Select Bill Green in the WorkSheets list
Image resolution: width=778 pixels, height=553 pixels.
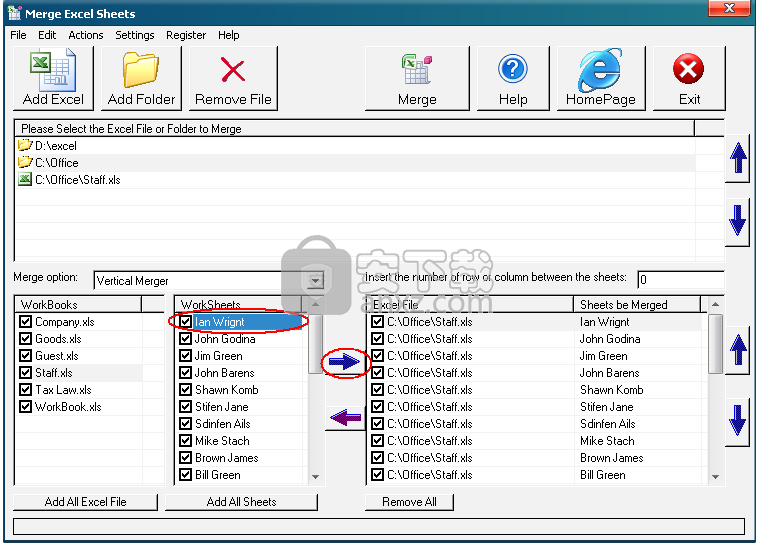pos(218,475)
